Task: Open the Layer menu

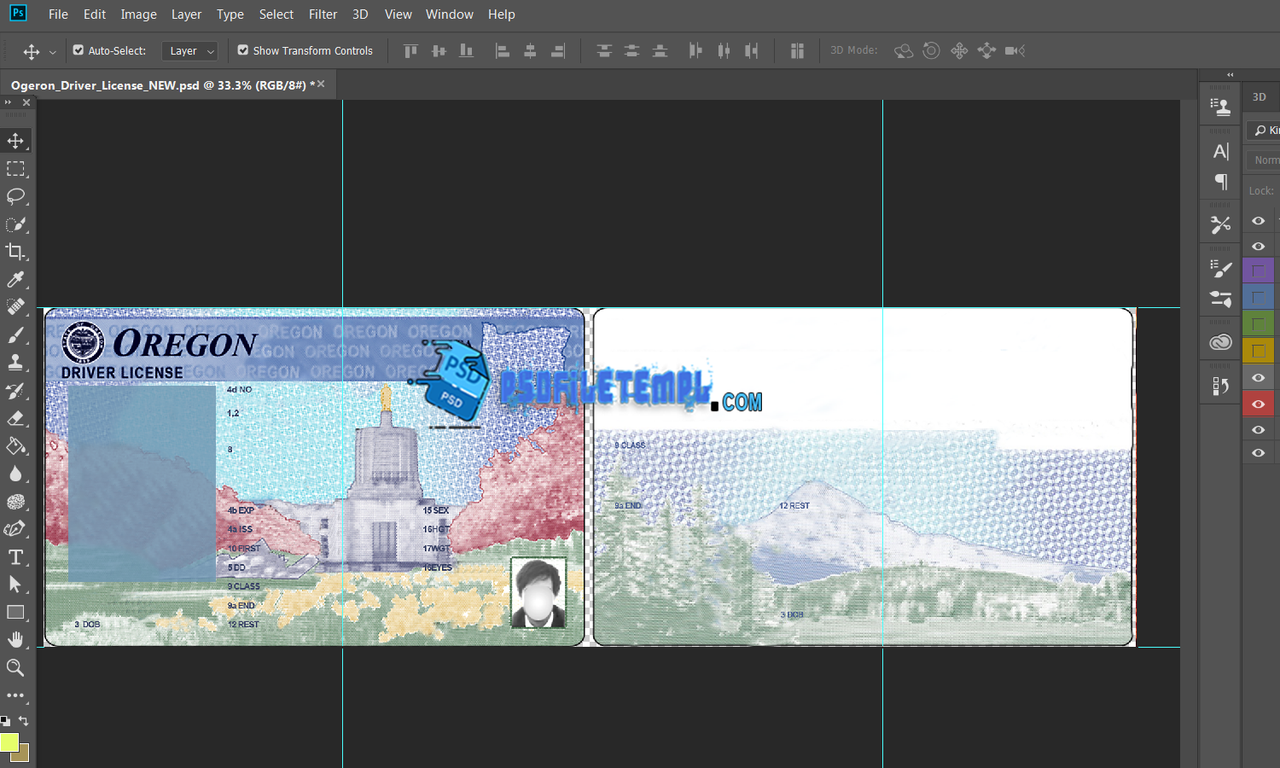Action: (x=186, y=14)
